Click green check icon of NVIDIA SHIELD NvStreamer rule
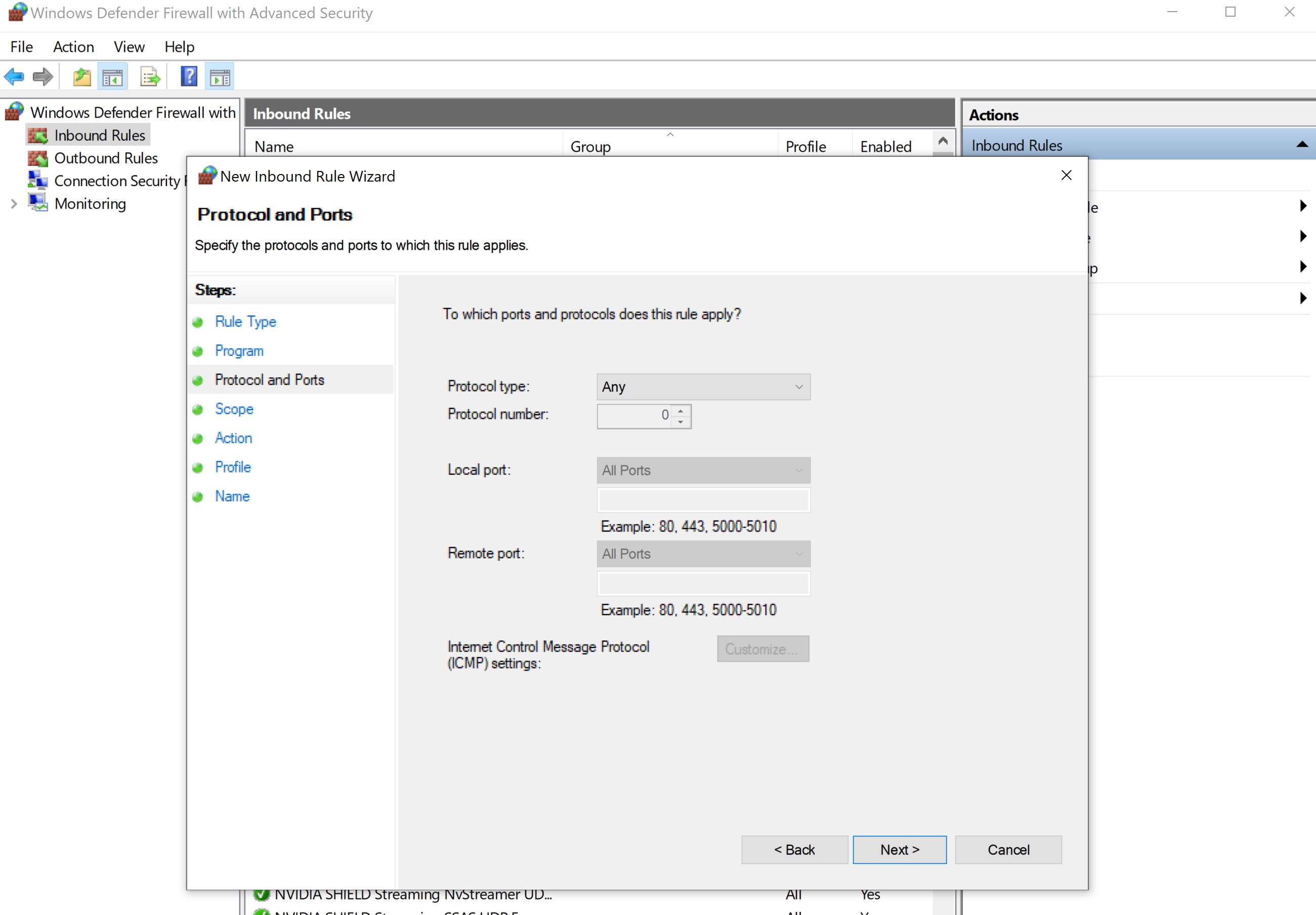1316x915 pixels. [262, 894]
